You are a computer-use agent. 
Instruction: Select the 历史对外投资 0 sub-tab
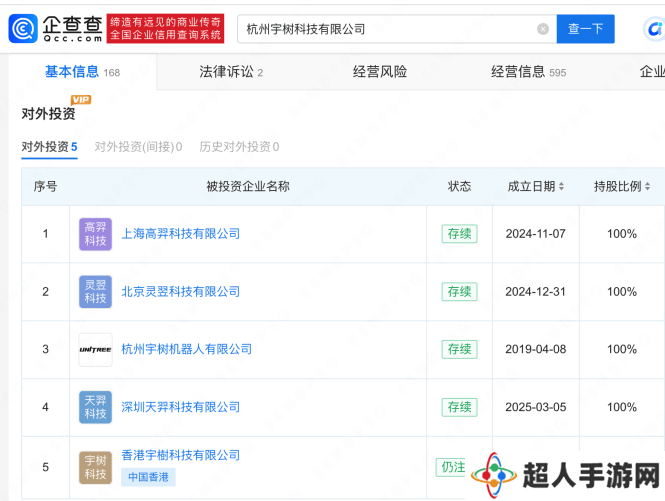239,147
